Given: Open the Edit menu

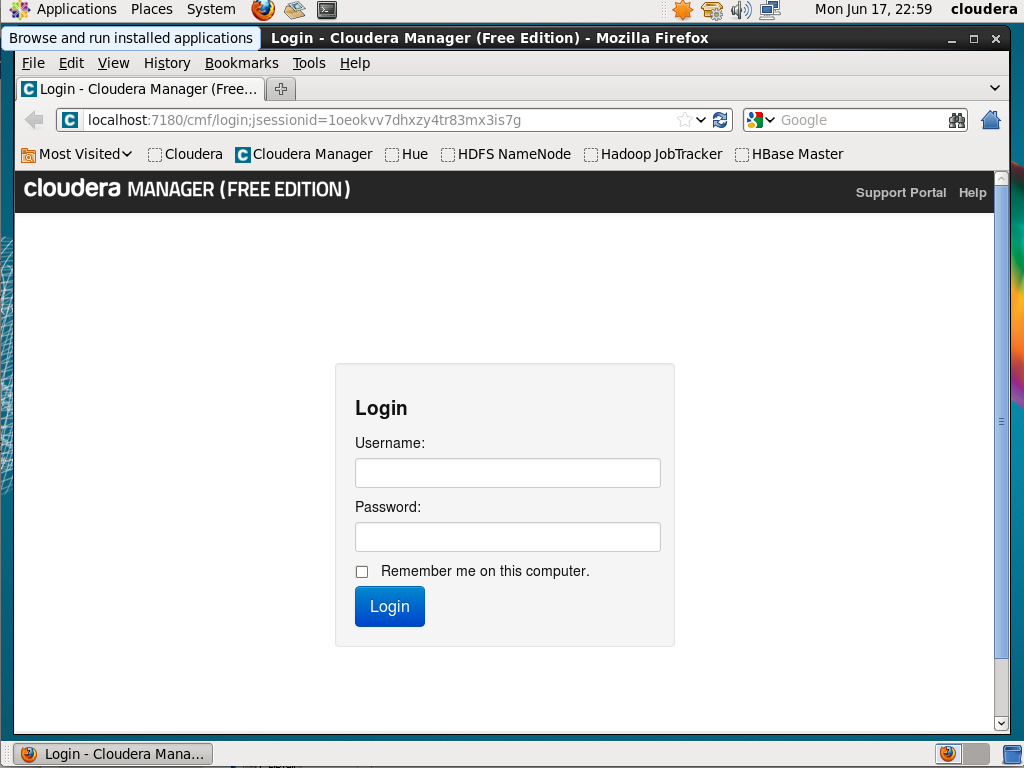Looking at the screenshot, I should pos(71,63).
